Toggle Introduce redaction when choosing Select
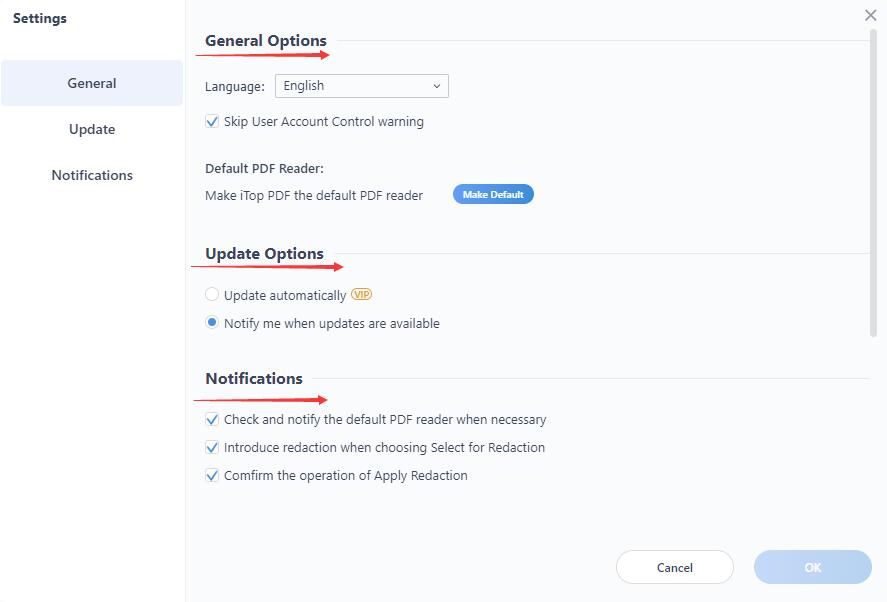 click(212, 448)
